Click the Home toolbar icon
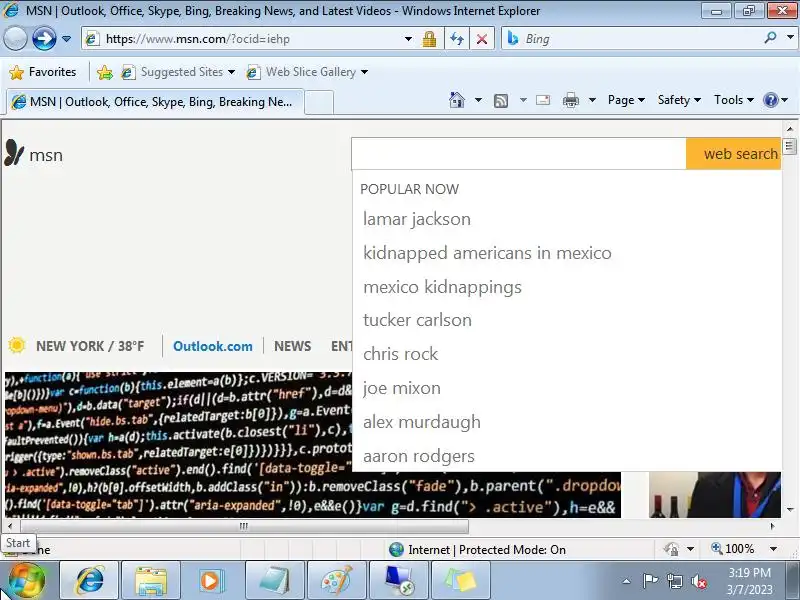Viewport: 800px width, 600px height. 457,100
